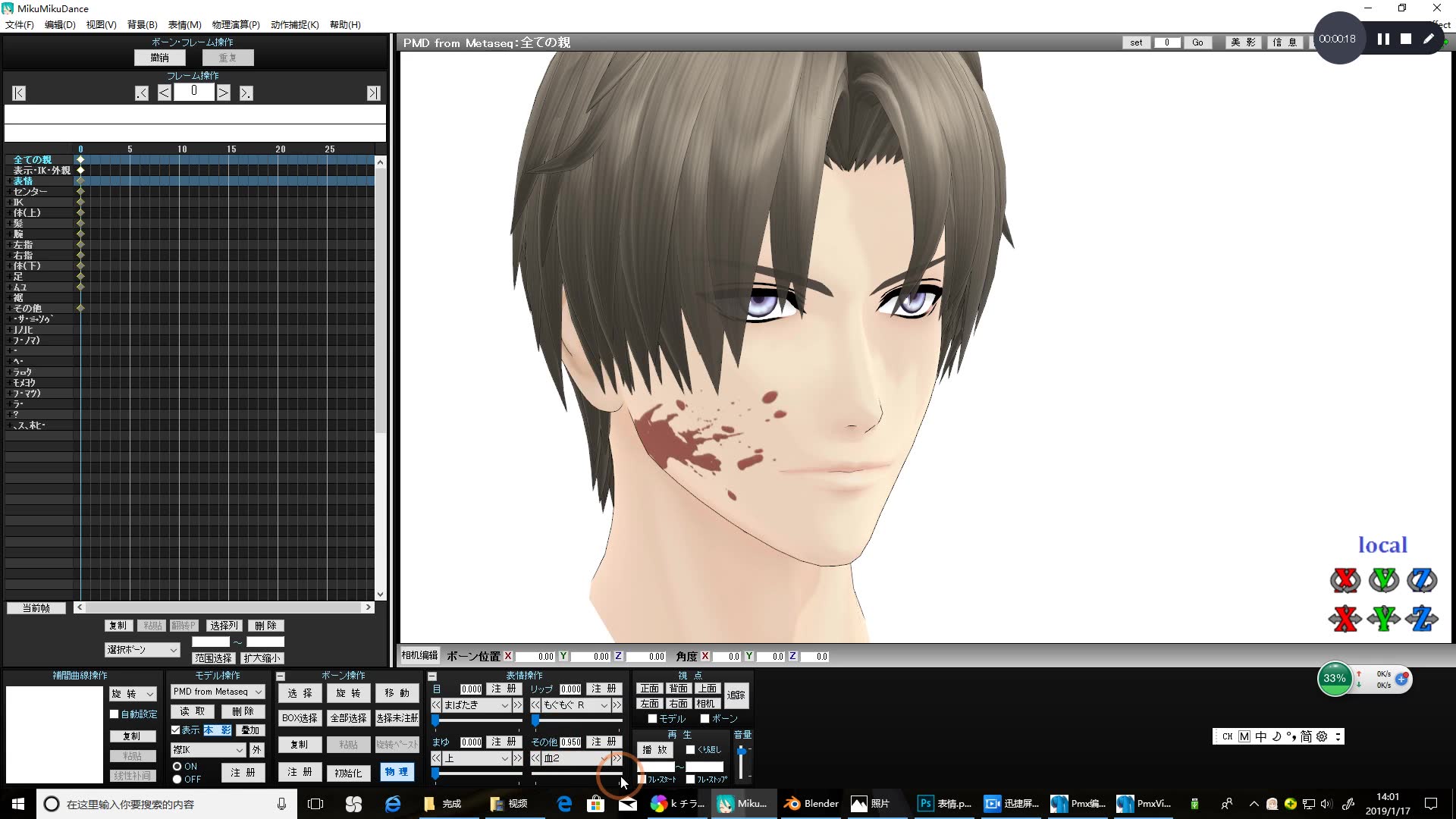
Task: Open the PMD from Metaseq model dropdown
Action: pos(218,692)
